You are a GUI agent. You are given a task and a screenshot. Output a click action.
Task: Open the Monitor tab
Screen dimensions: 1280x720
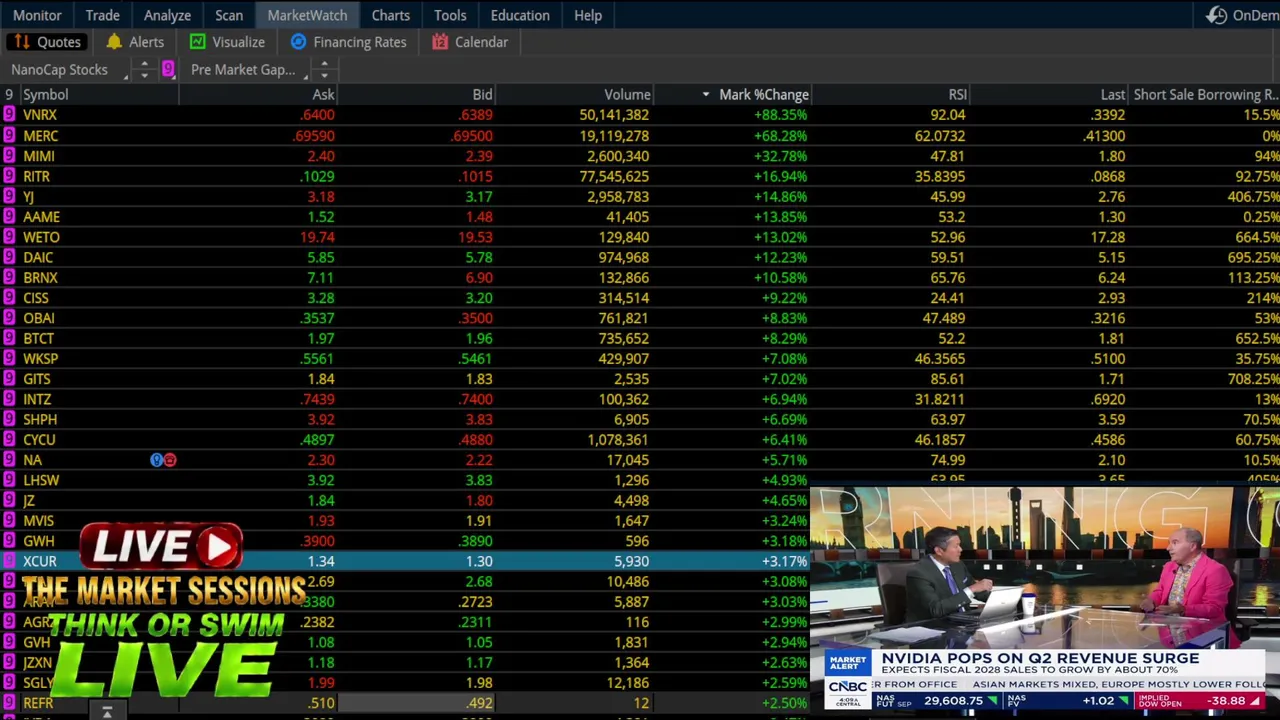(x=37, y=15)
